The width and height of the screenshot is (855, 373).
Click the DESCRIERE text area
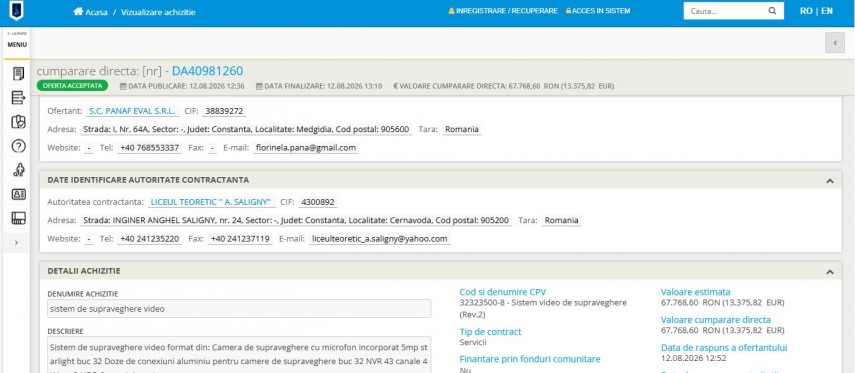click(239, 354)
